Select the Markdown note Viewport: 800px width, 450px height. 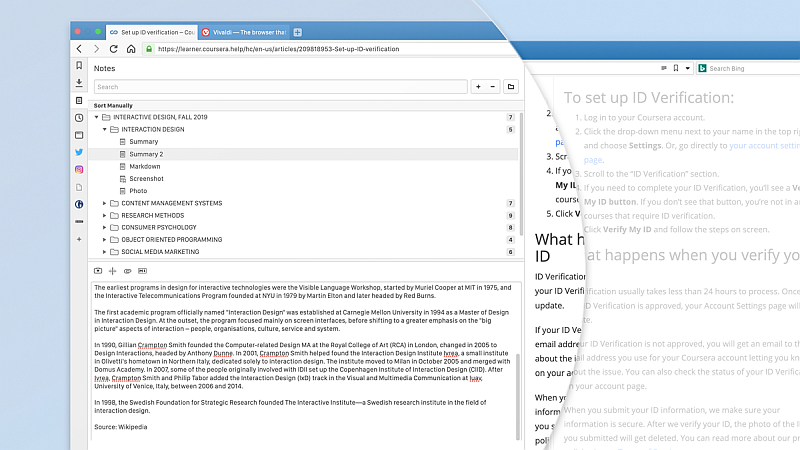pos(144,166)
